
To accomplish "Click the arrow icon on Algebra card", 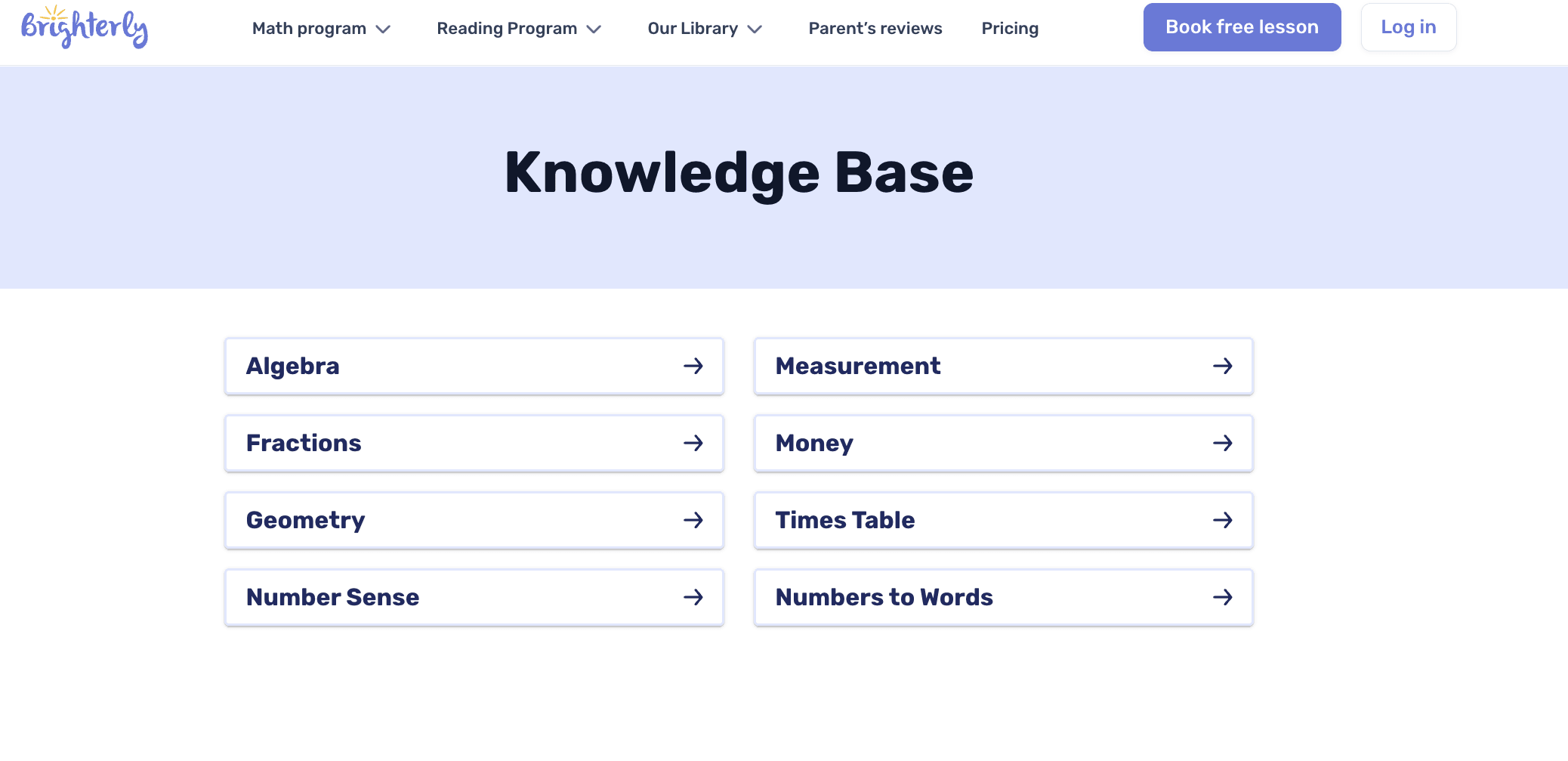I will [x=693, y=367].
